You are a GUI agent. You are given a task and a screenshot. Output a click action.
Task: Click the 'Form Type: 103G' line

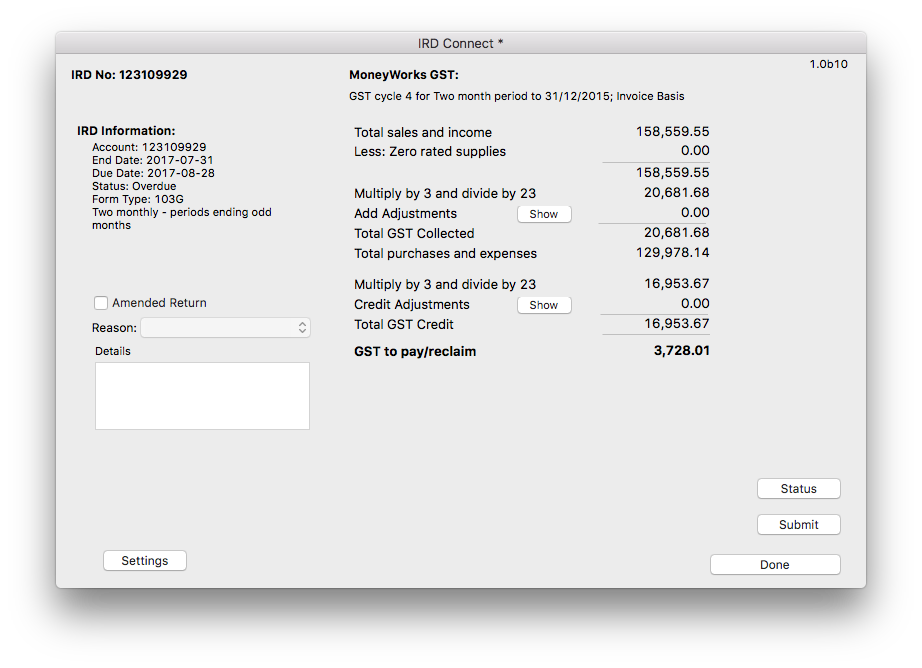[x=138, y=199]
